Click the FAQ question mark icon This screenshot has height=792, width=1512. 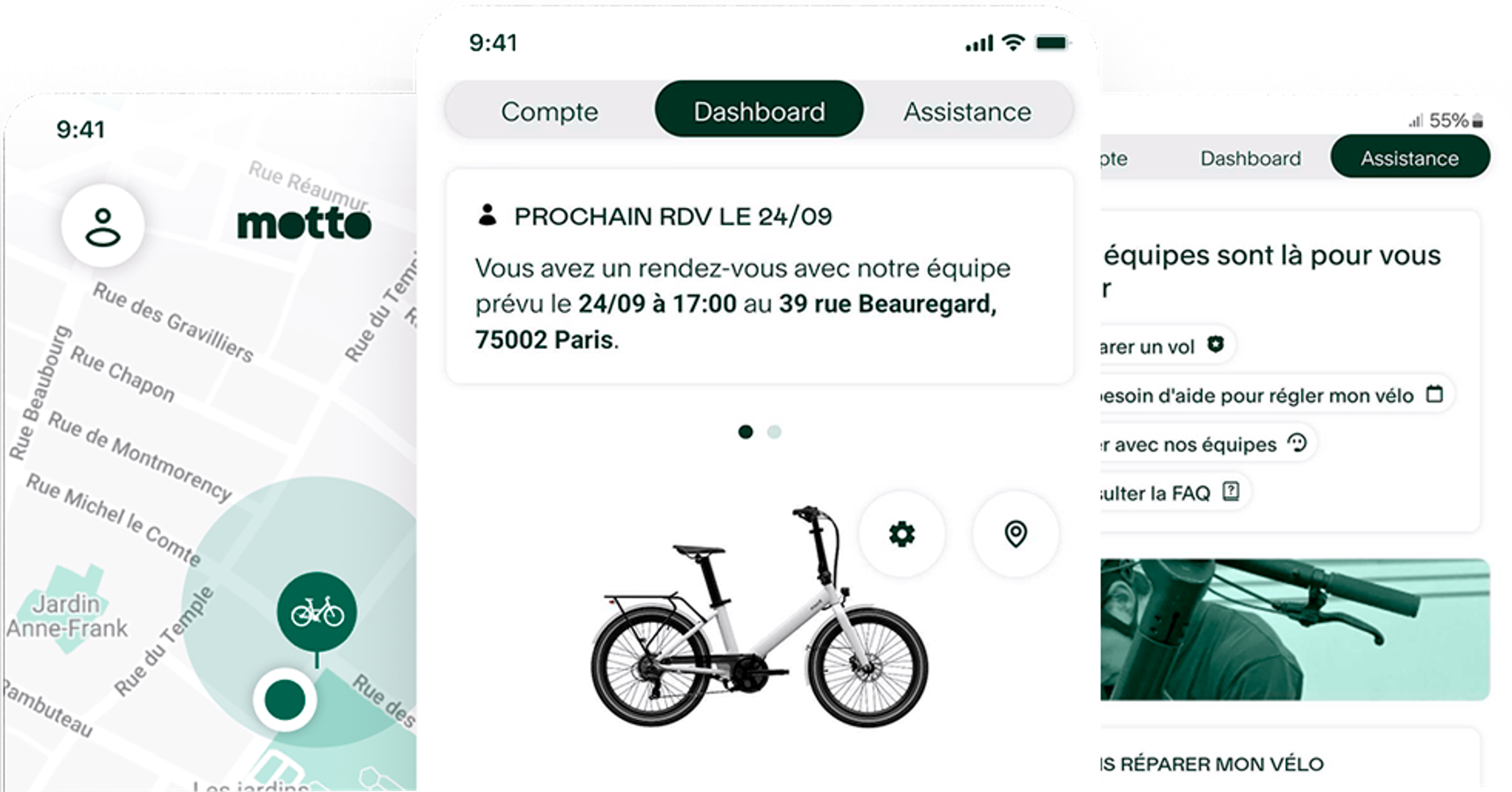(1231, 491)
